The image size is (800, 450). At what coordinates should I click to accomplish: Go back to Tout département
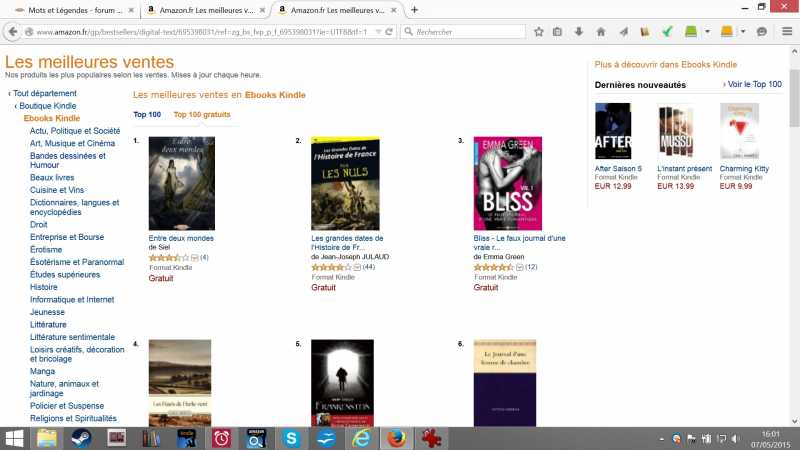[x=44, y=93]
